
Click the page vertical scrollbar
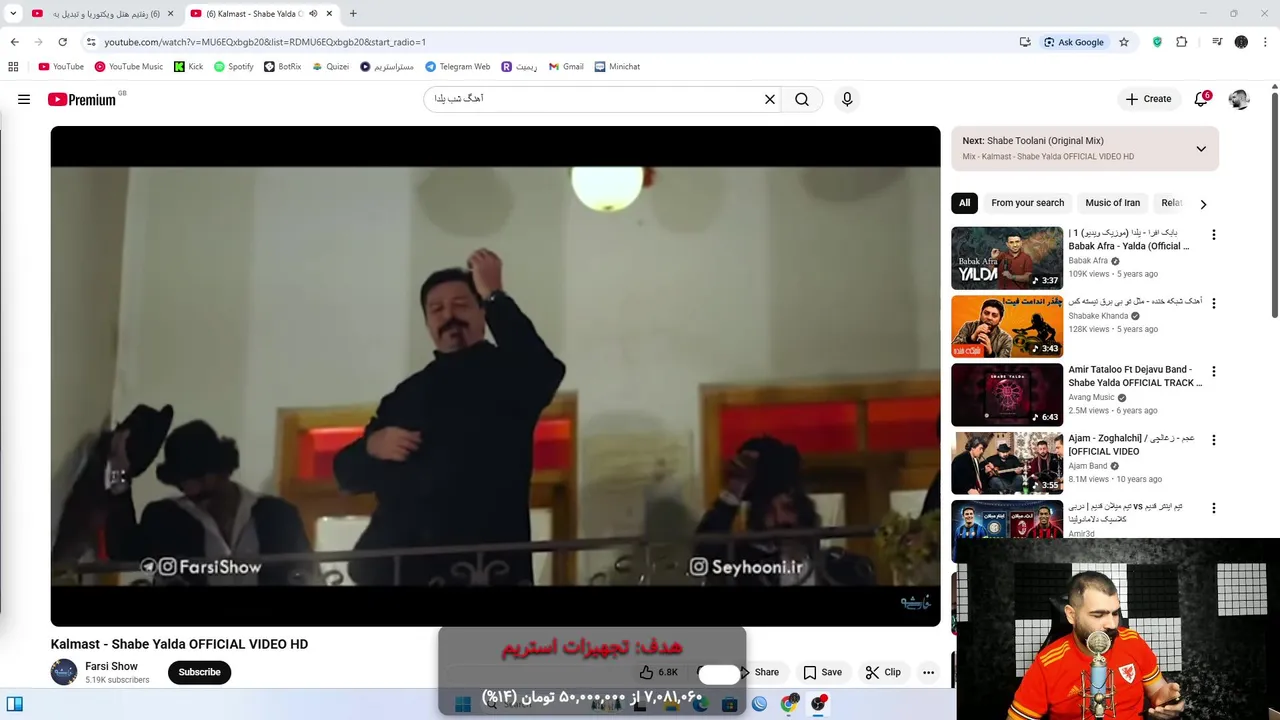[1275, 203]
